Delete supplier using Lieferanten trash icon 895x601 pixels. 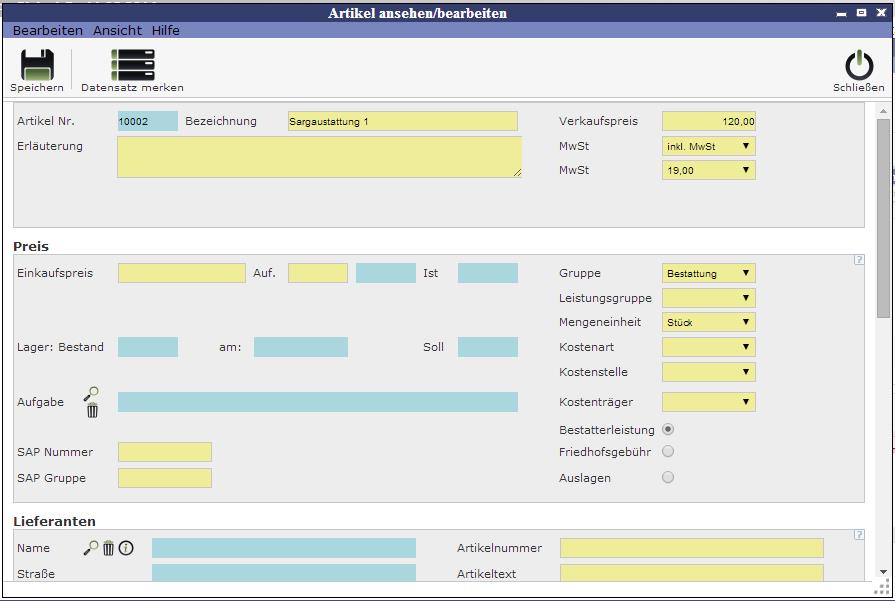[109, 548]
